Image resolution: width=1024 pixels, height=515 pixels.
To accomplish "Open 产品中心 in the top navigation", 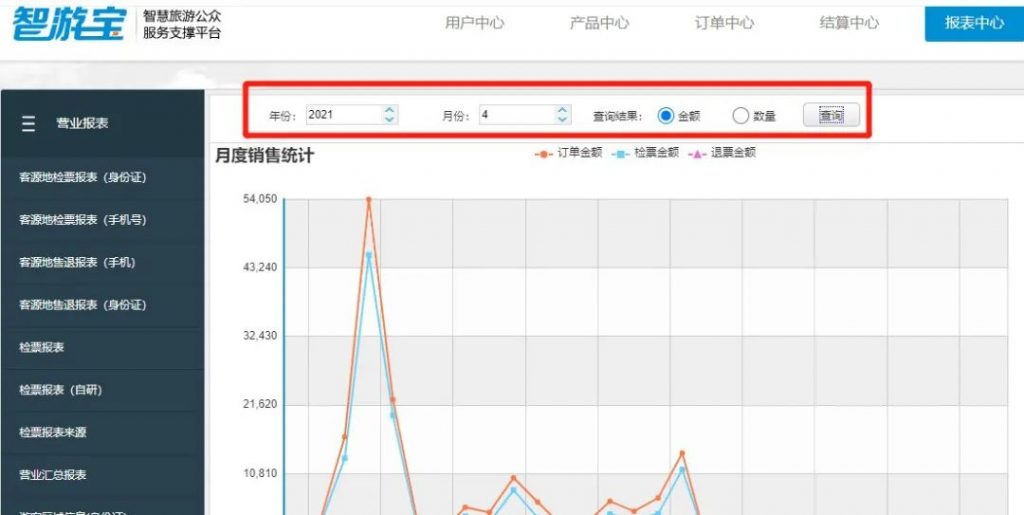I will tap(600, 23).
